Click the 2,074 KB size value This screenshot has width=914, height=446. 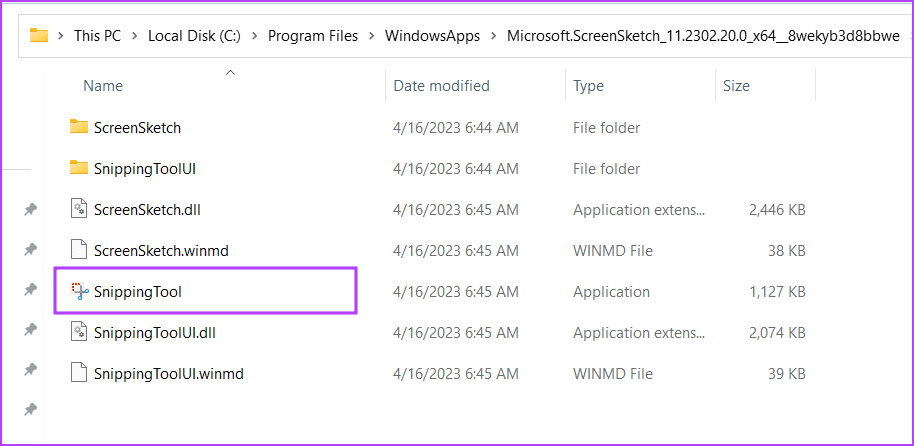[x=777, y=333]
